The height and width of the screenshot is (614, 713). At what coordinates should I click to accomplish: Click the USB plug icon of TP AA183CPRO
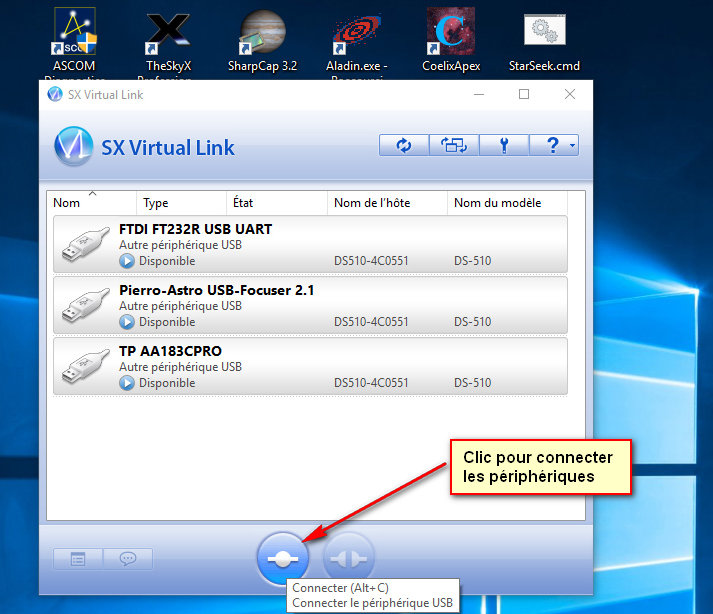(x=85, y=367)
